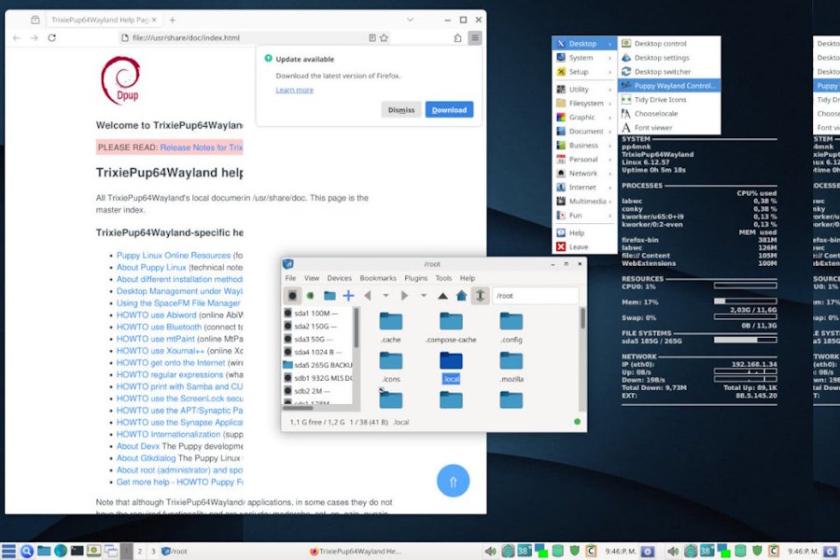Screen dimensions: 840x560
Task: Open the Tools menu in the file manager
Action: 444,278
